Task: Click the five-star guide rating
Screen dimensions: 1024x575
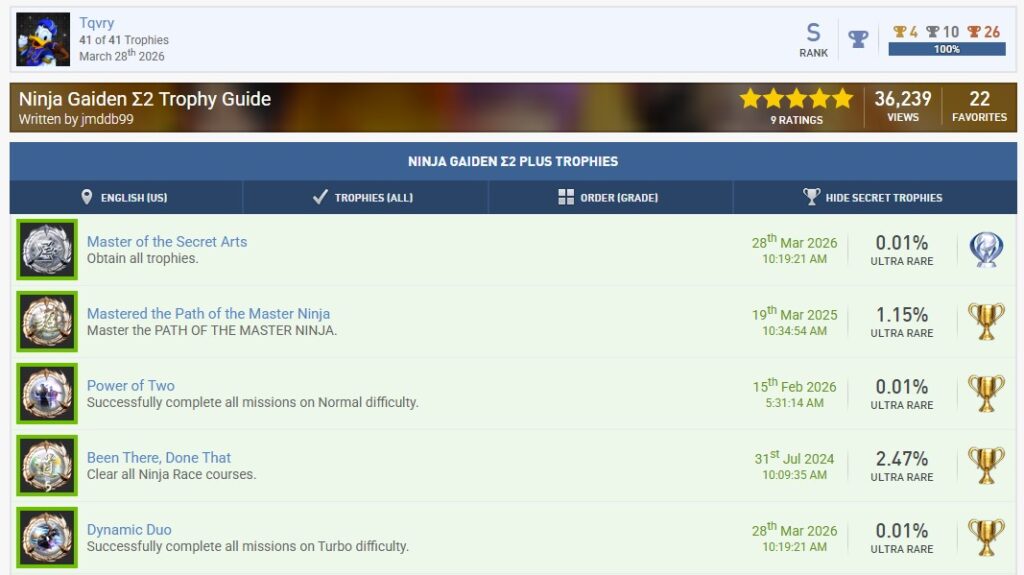Action: pyautogui.click(x=796, y=99)
